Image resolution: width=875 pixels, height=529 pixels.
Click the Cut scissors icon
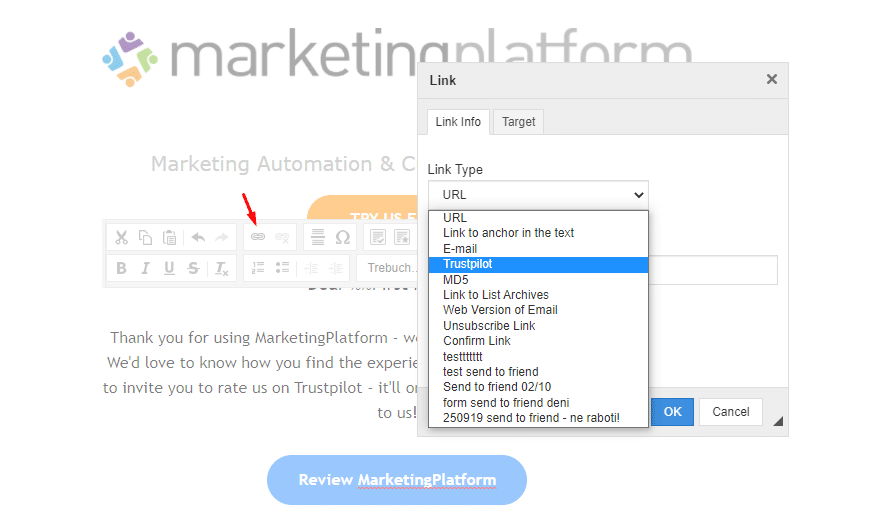(121, 238)
